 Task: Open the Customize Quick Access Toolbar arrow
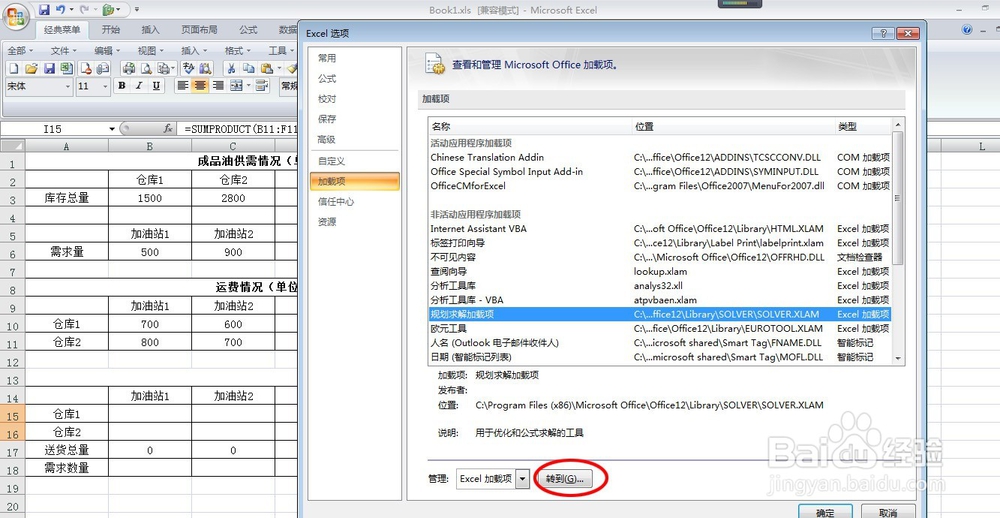(x=137, y=10)
